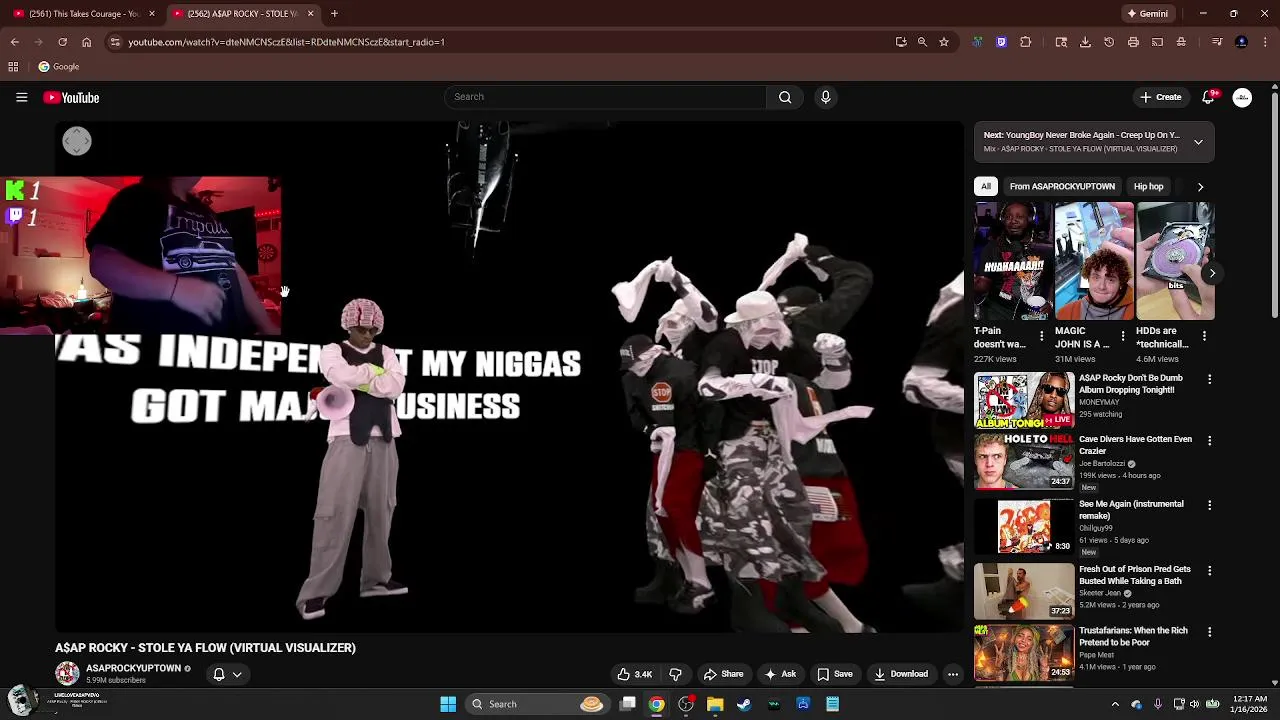
Task: Open the Extensions puzzle icon
Action: tap(1025, 42)
